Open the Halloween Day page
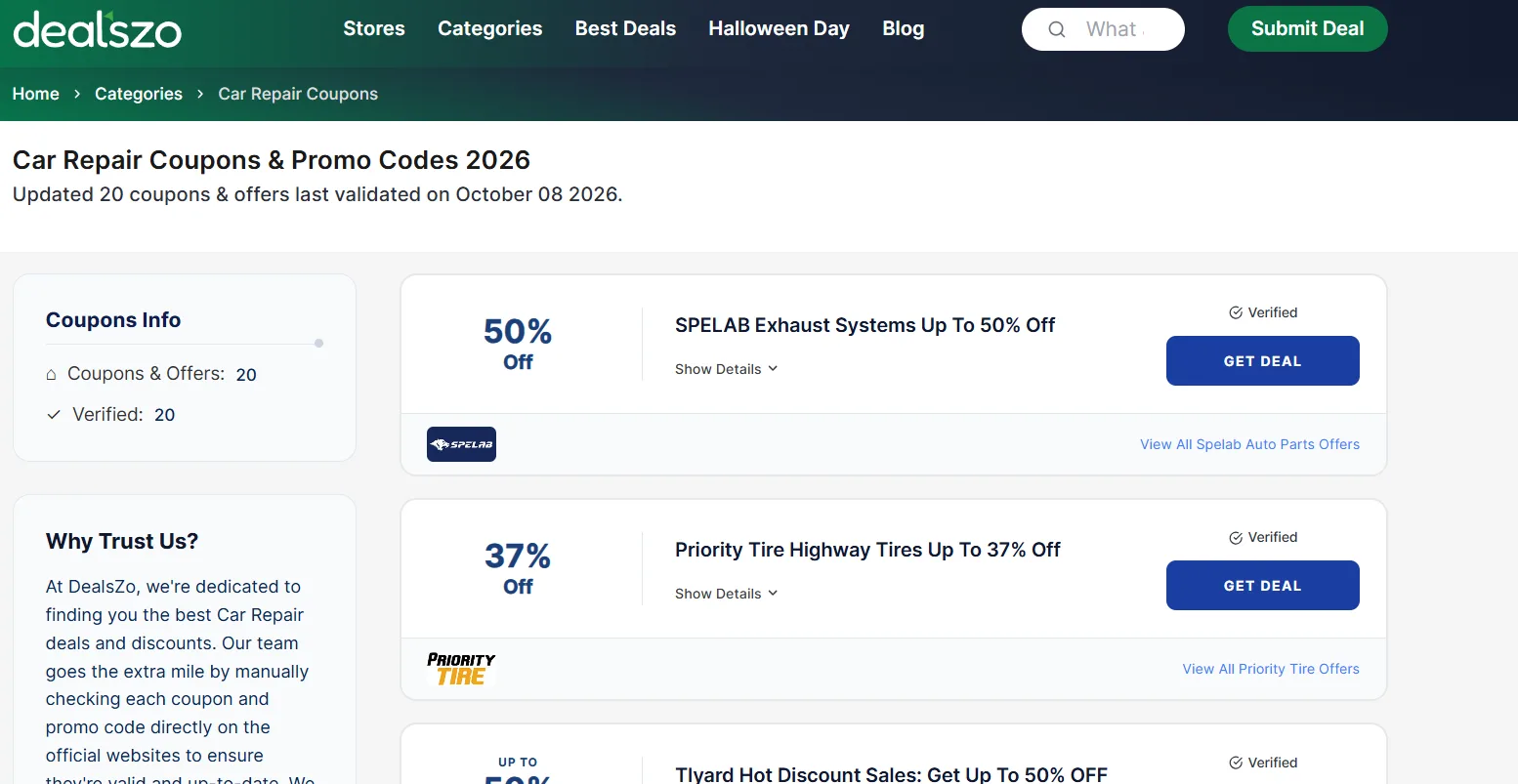Viewport: 1518px width, 784px height. coord(779,28)
